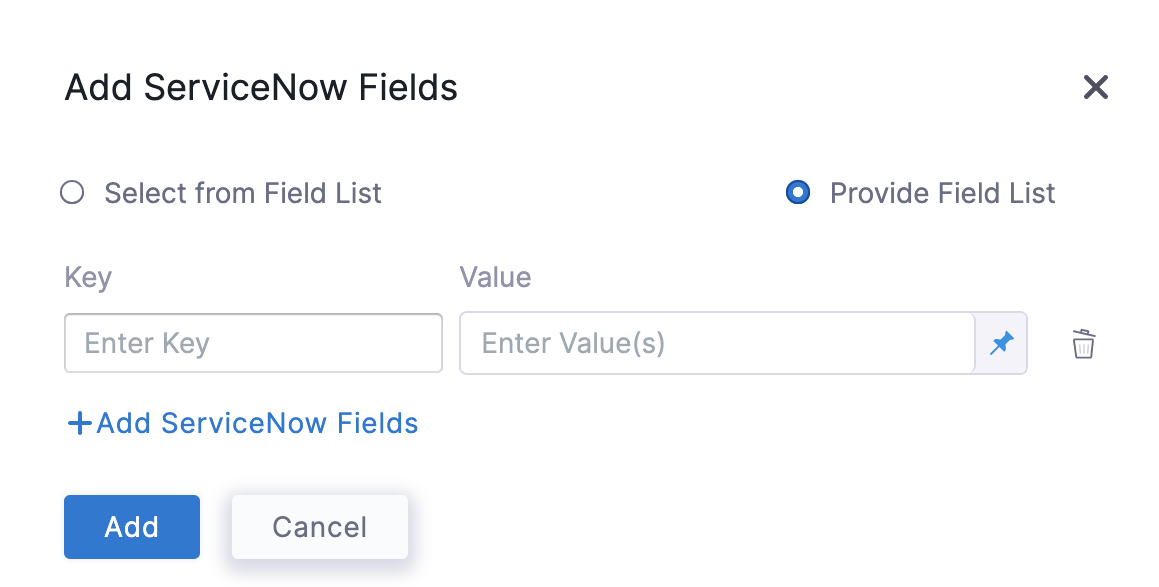
Task: Click the Value column label
Action: point(495,277)
